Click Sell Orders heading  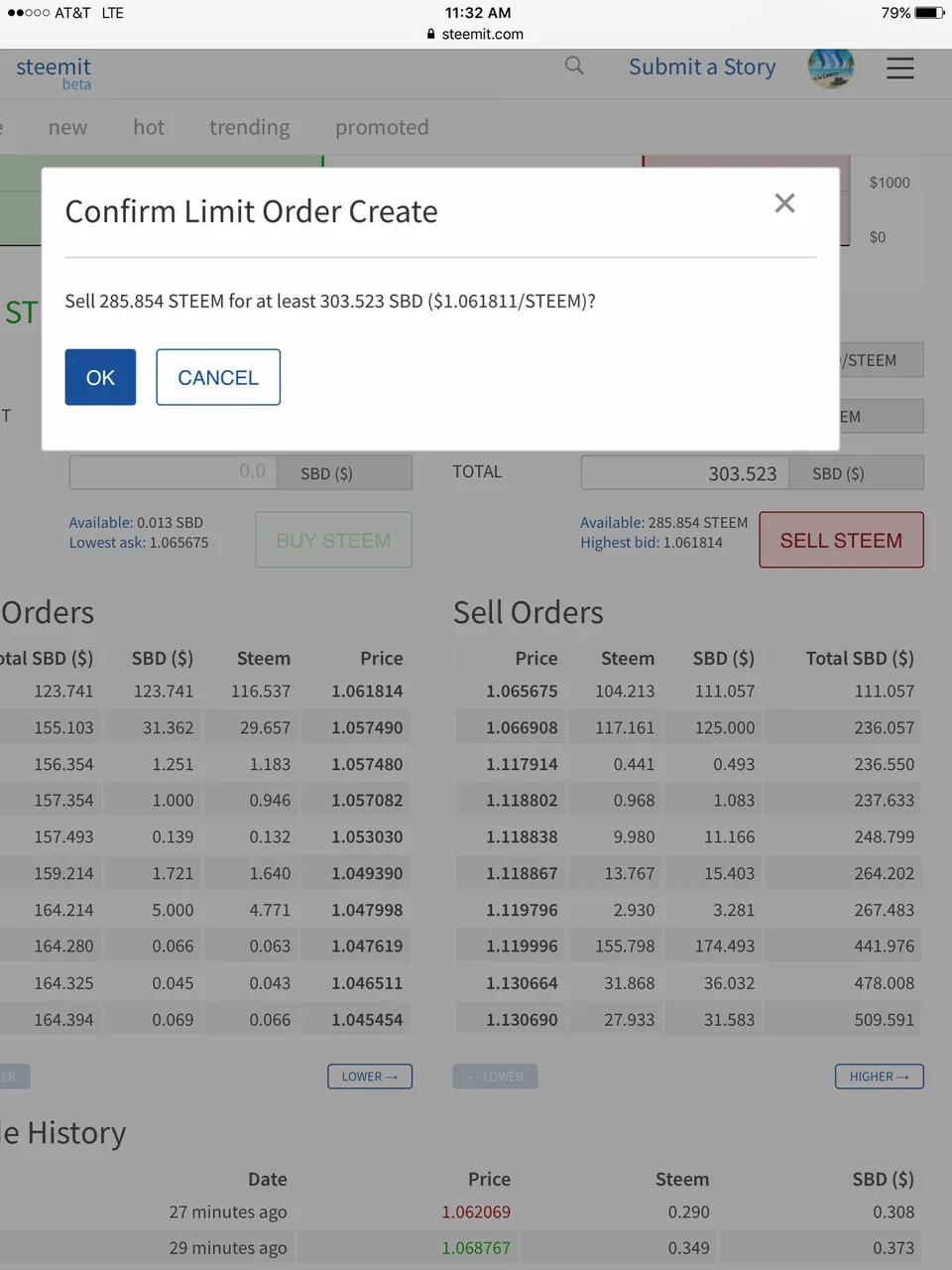[x=529, y=612]
